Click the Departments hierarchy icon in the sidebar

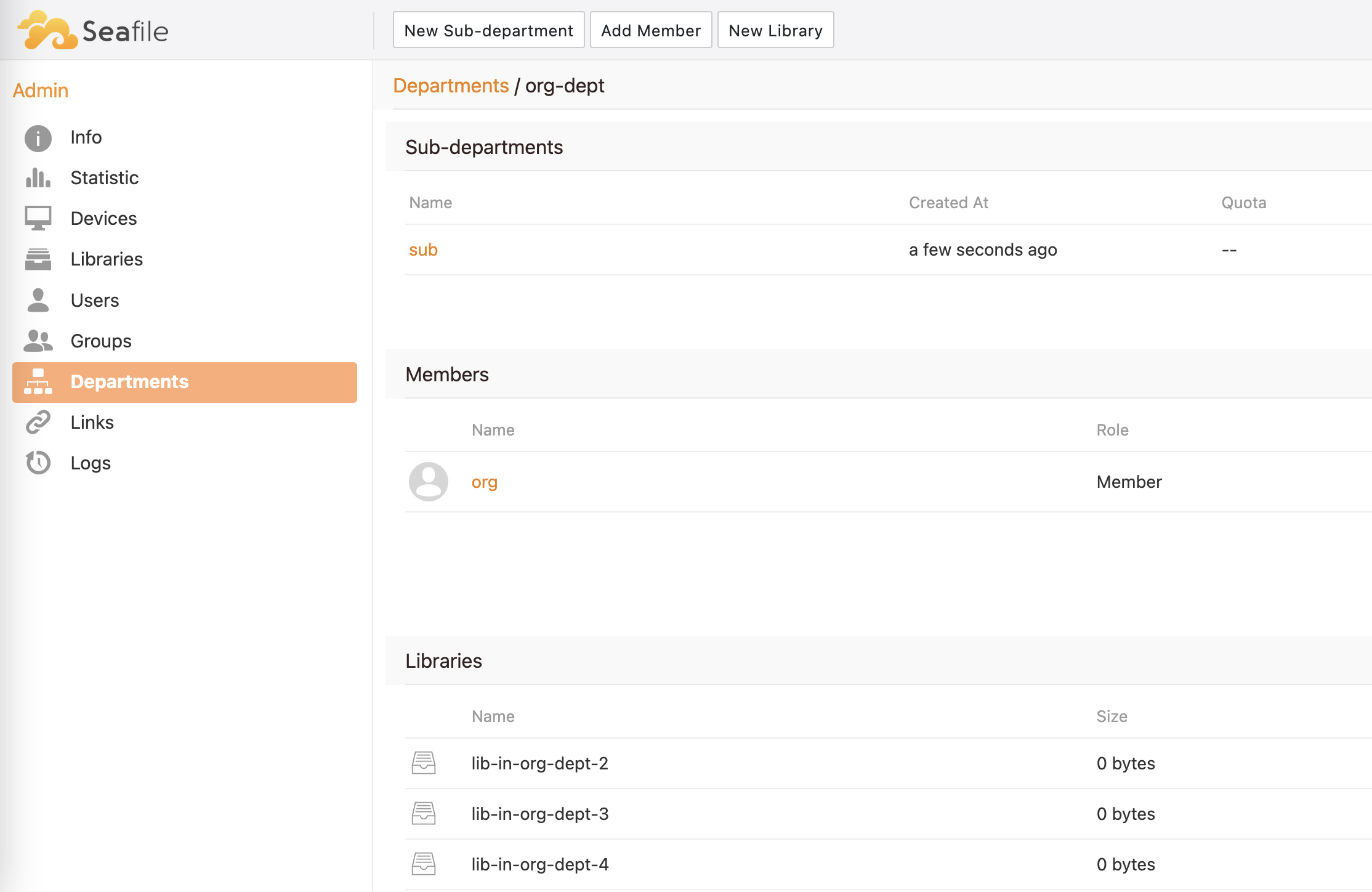pyautogui.click(x=38, y=382)
